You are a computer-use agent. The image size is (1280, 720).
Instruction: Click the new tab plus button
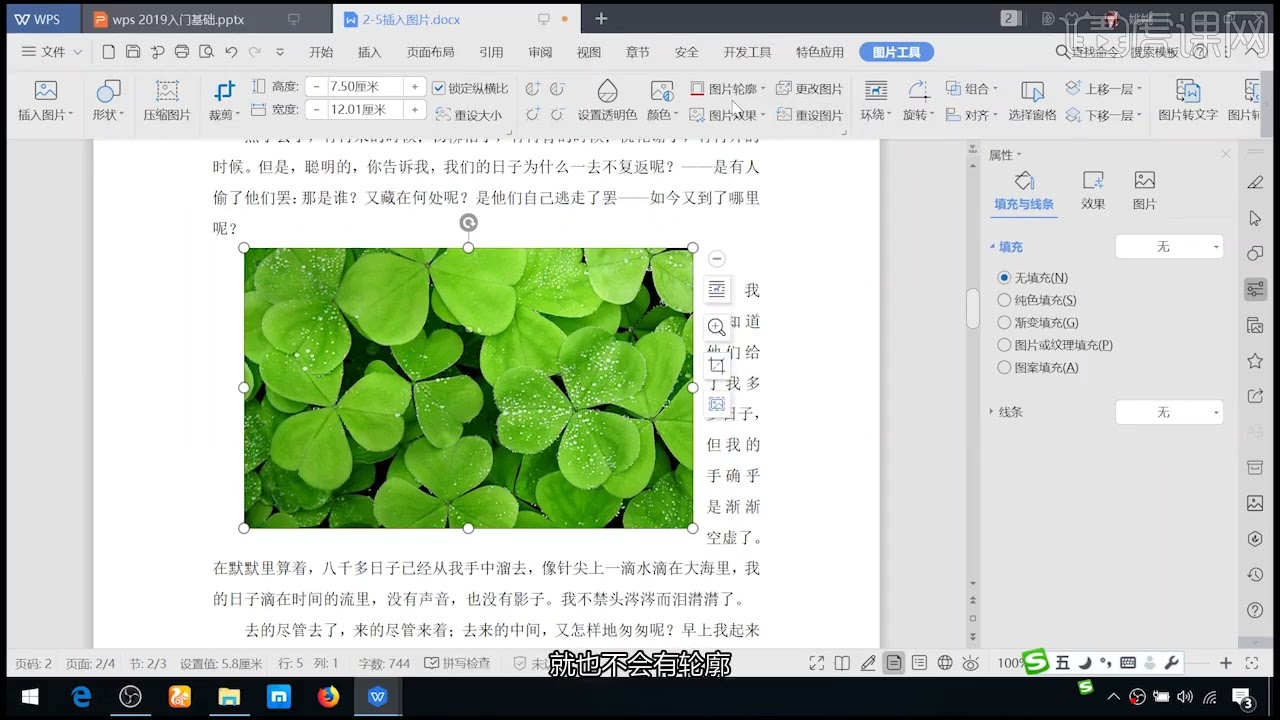point(601,19)
